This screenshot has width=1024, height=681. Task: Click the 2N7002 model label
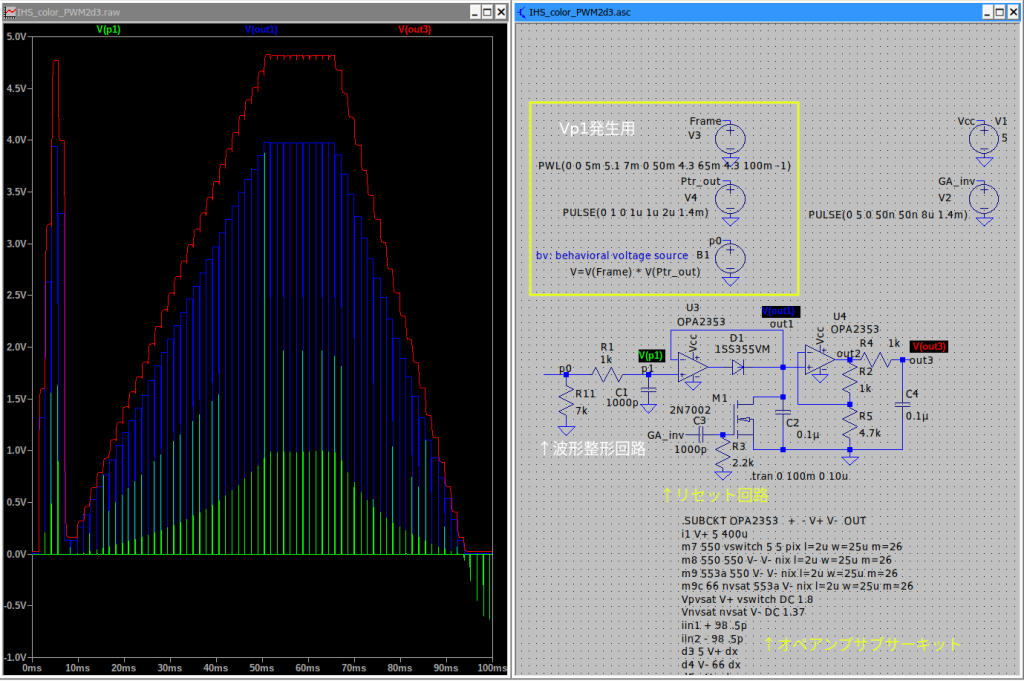690,411
